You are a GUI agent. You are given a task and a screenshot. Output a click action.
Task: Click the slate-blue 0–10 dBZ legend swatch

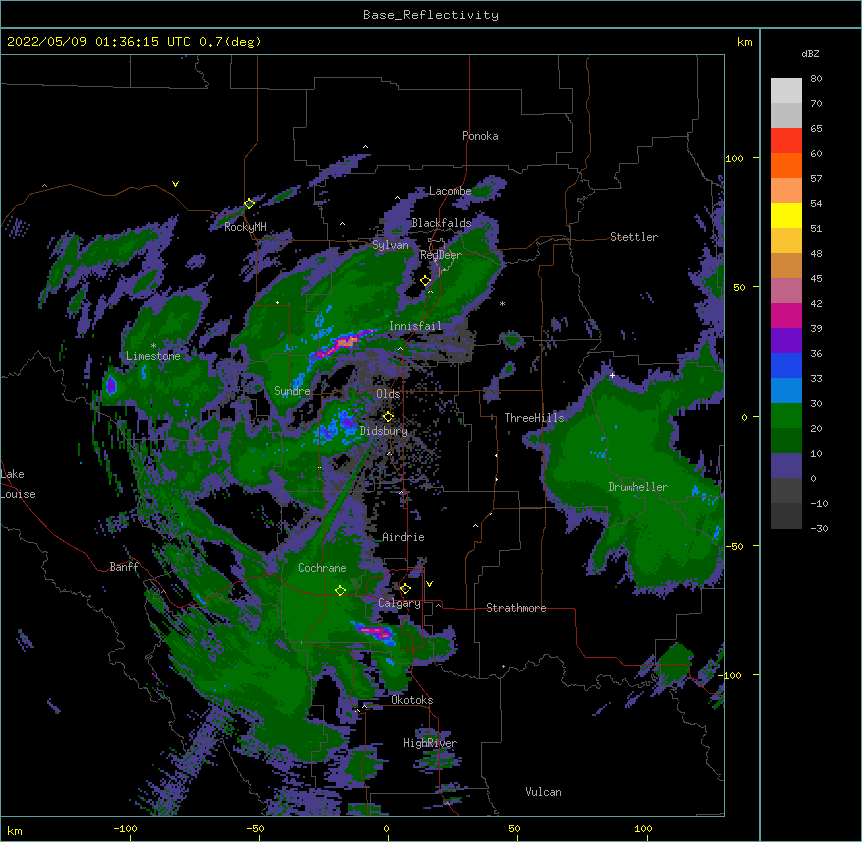coord(786,466)
